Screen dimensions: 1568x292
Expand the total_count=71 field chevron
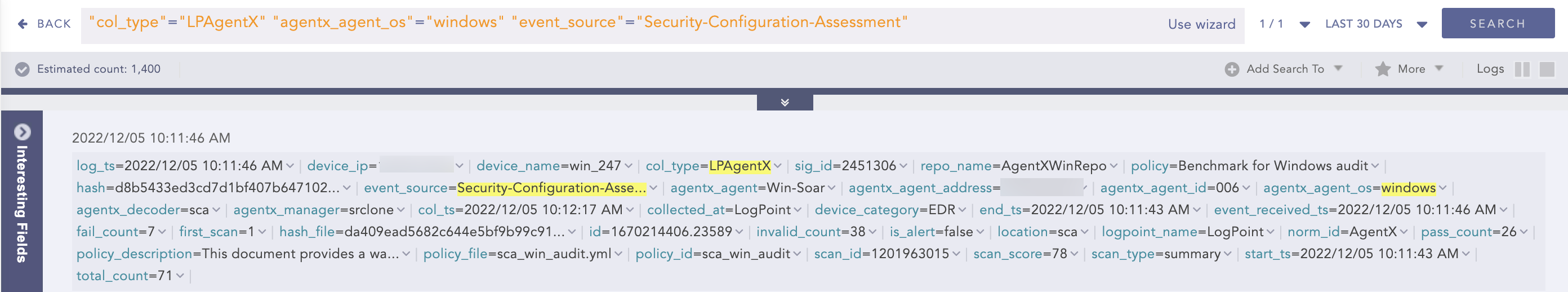(x=180, y=276)
